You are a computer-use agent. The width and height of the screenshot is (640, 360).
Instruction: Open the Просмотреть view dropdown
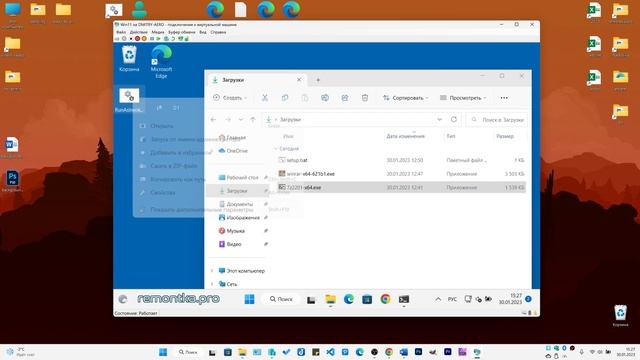(463, 98)
